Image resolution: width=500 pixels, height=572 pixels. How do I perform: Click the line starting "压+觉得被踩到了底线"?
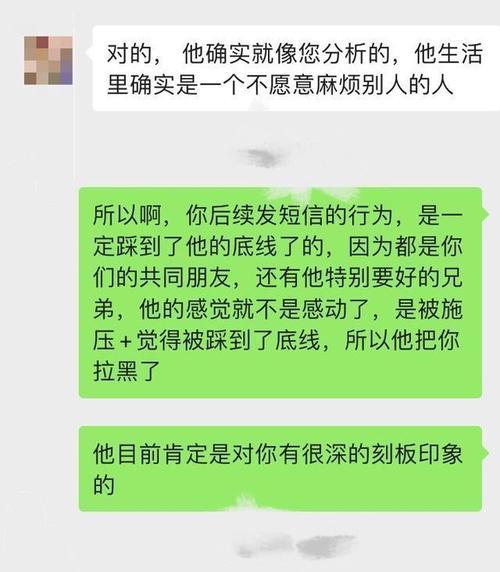[276, 340]
